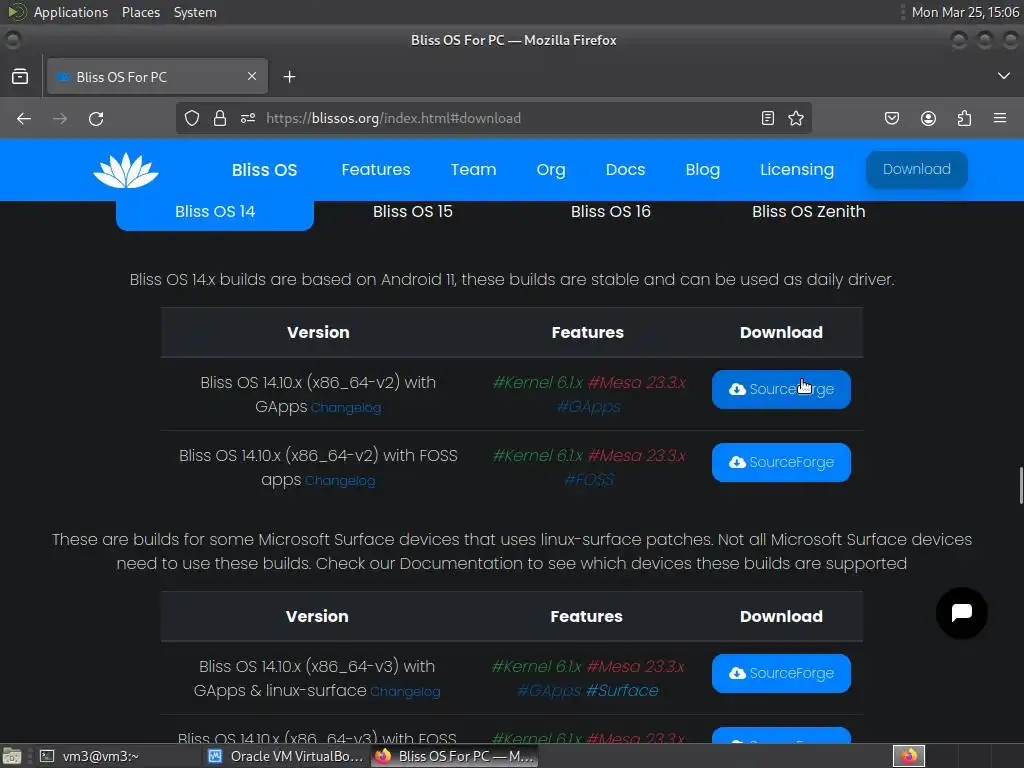The height and width of the screenshot is (768, 1024).
Task: Open the extensions puzzle icon
Action: pos(965,118)
